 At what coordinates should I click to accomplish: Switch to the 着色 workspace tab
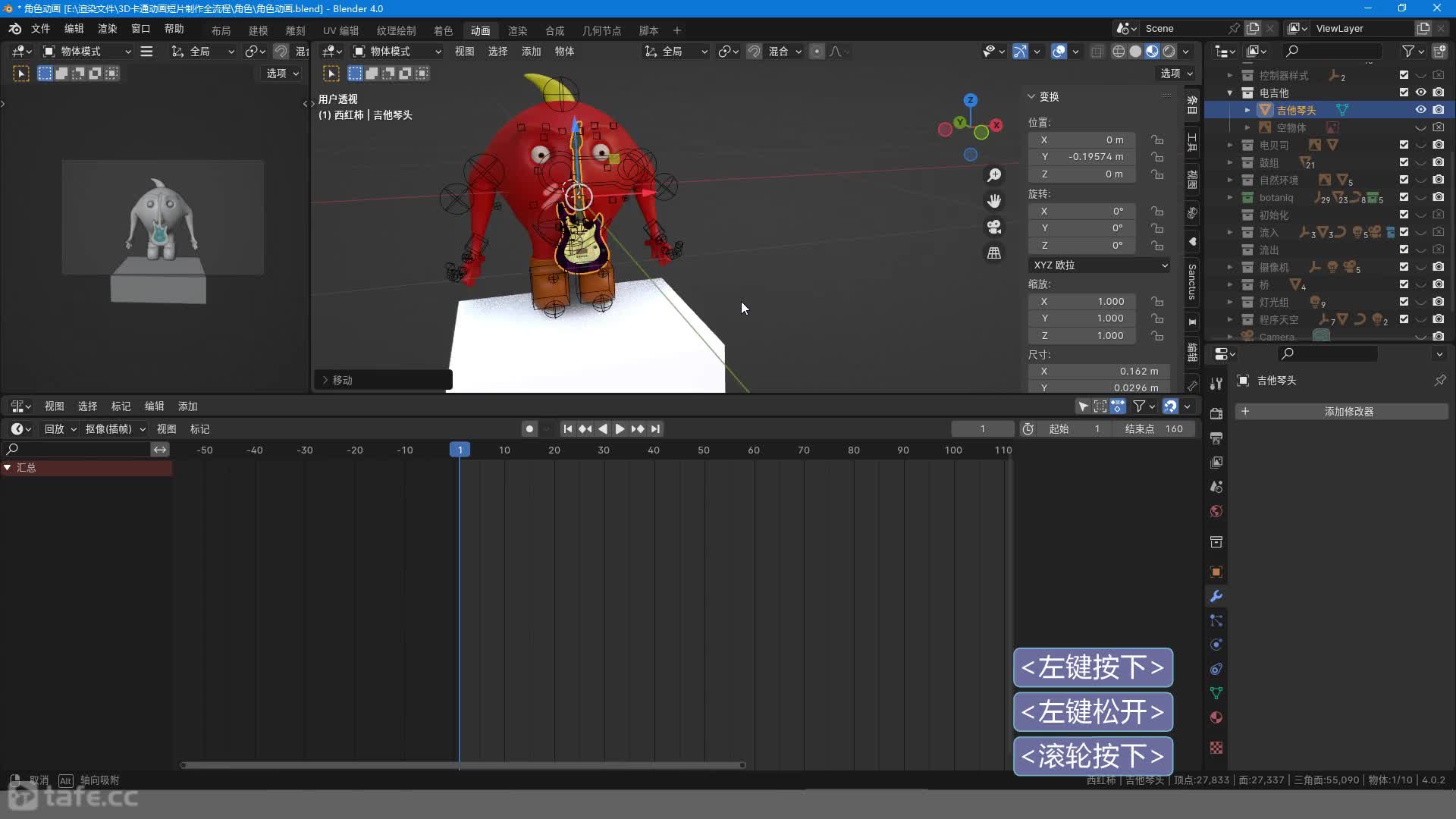tap(443, 30)
